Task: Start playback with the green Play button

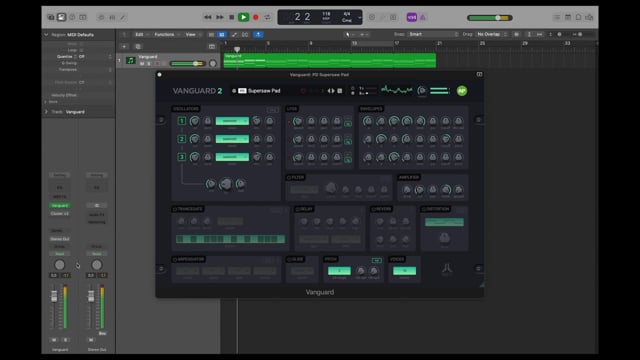Action: coord(243,17)
